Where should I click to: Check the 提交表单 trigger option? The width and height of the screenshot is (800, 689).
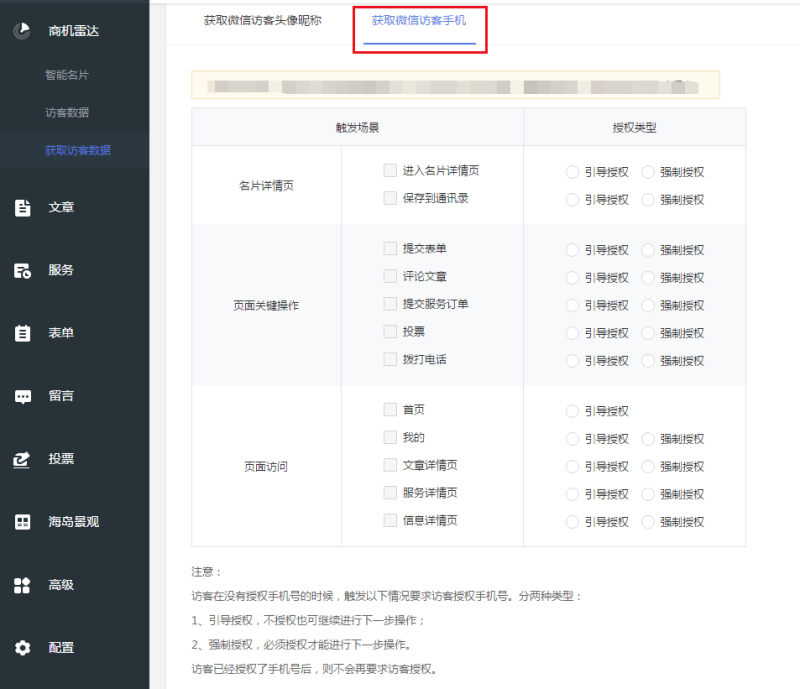tap(390, 249)
